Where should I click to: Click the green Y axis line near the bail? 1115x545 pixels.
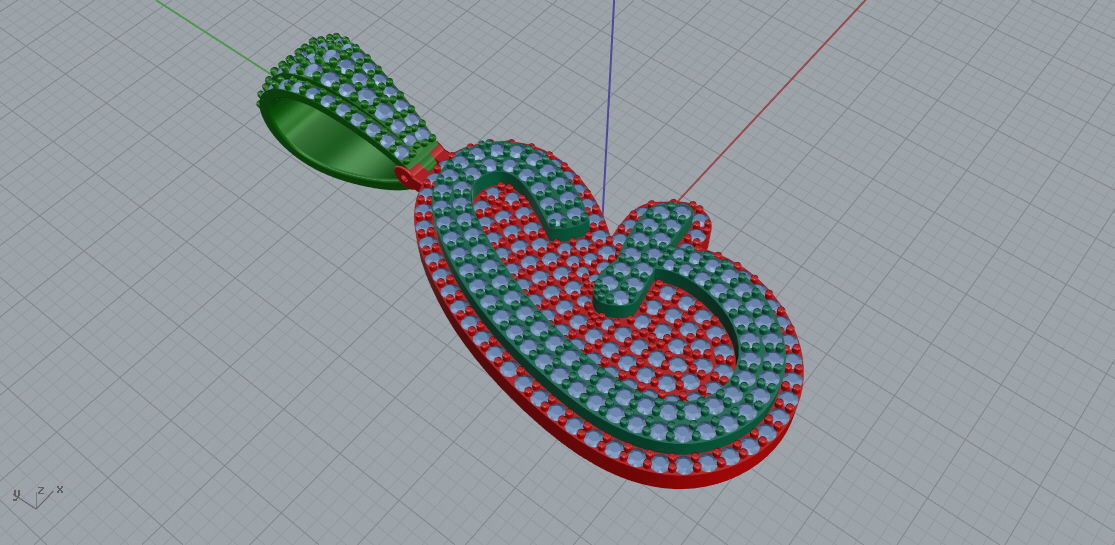(213, 37)
